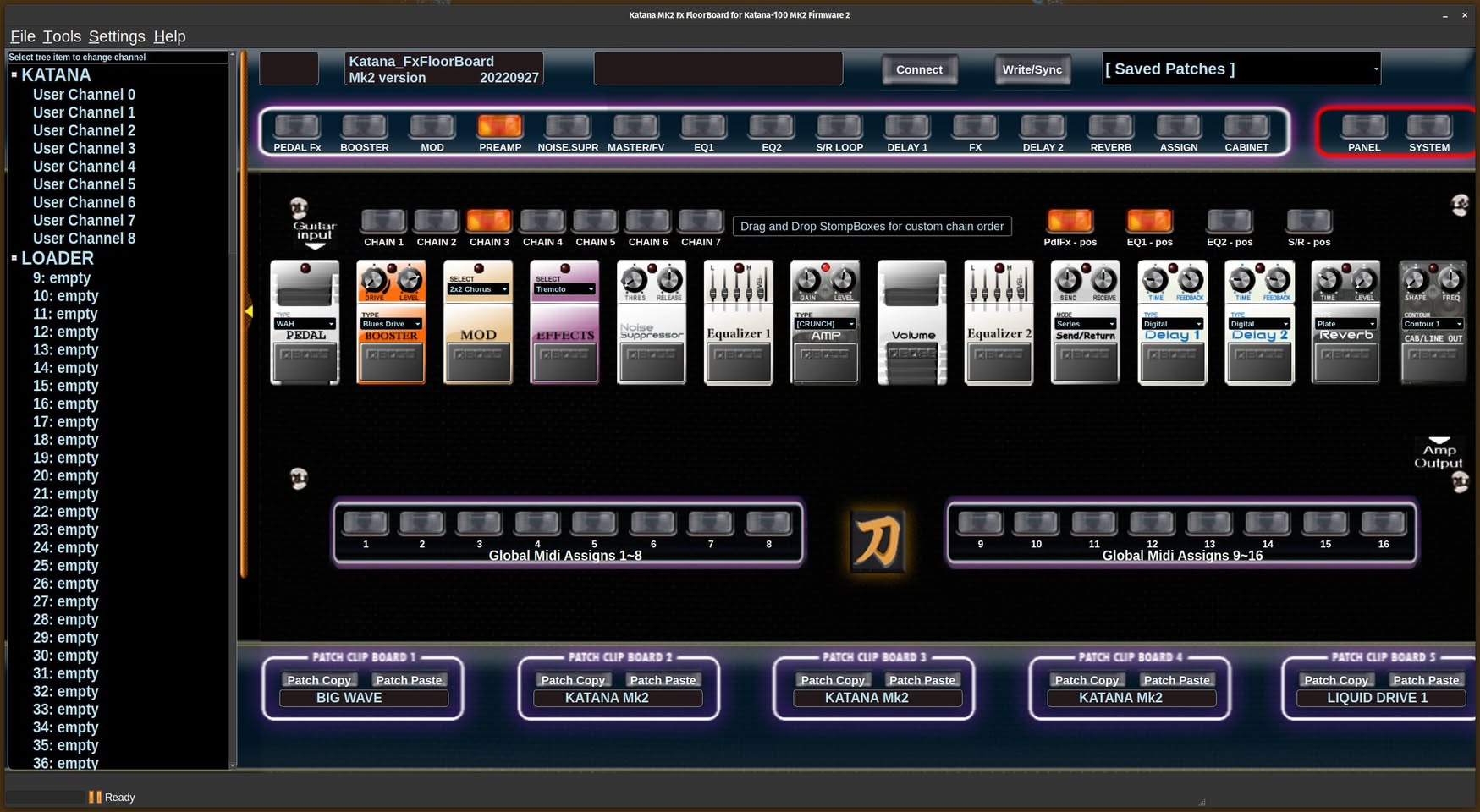Click the Amp Output icon

click(1439, 453)
